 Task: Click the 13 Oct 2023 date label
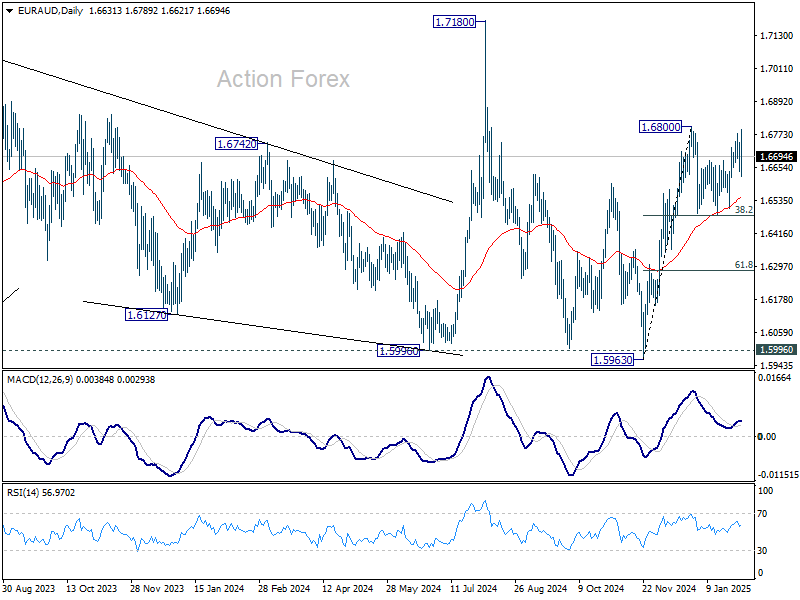pyautogui.click(x=91, y=588)
